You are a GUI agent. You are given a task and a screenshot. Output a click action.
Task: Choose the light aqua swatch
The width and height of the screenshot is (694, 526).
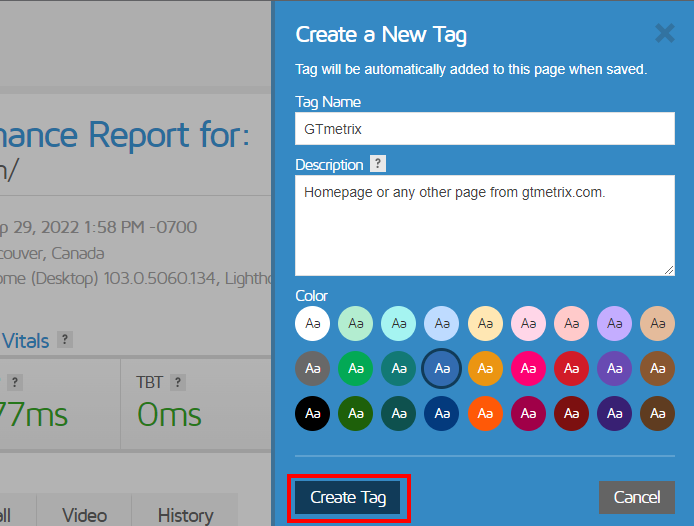coord(398,323)
